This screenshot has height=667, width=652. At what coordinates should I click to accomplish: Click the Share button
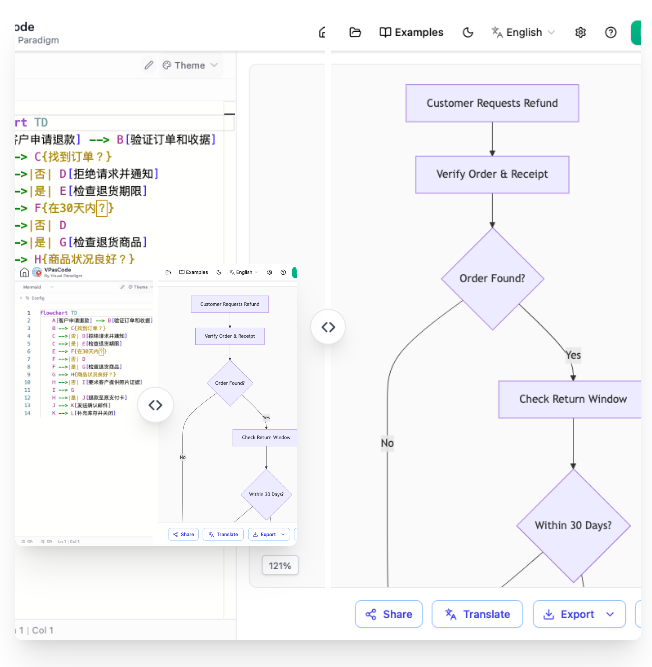pos(389,614)
